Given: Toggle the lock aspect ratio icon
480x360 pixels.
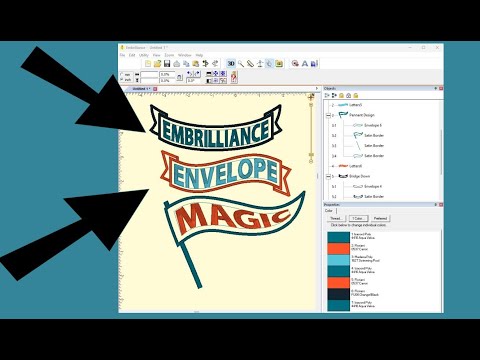Looking at the screenshot, I should (179, 77).
